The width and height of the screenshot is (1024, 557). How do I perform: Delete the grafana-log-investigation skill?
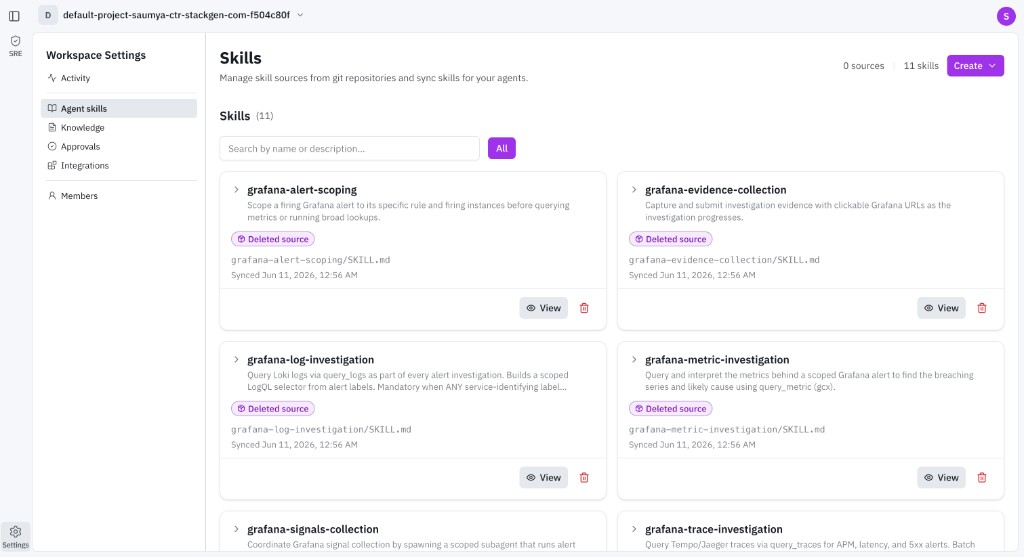[x=584, y=478]
